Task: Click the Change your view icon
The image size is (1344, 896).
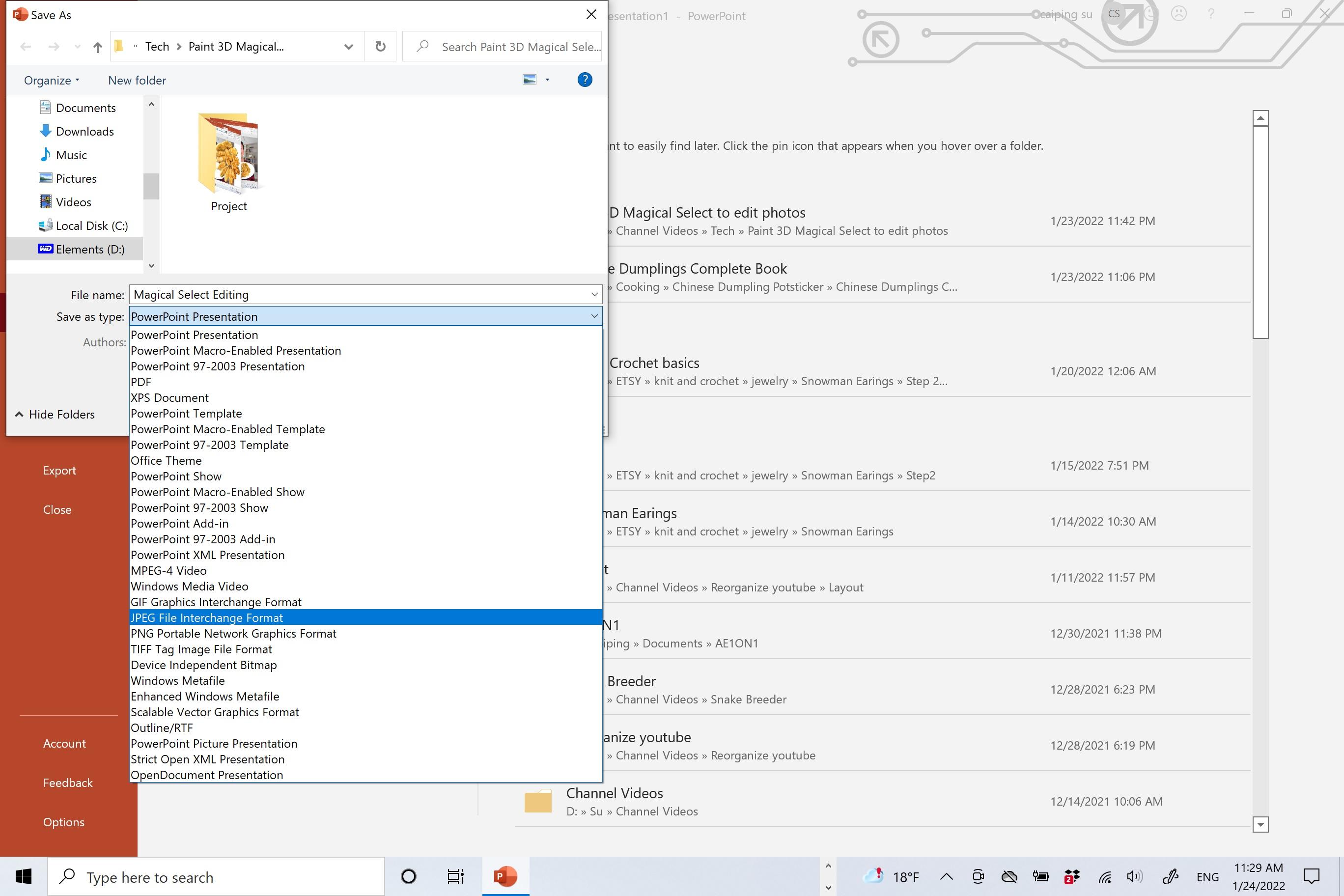Action: tap(530, 80)
